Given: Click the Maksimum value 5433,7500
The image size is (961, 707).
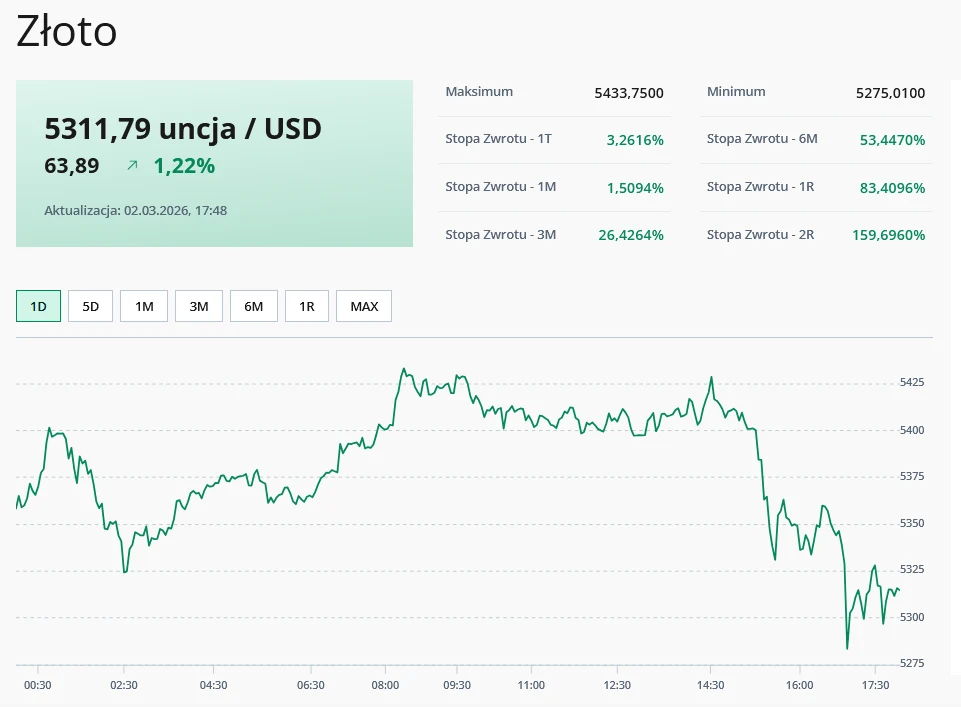Looking at the screenshot, I should coord(629,93).
